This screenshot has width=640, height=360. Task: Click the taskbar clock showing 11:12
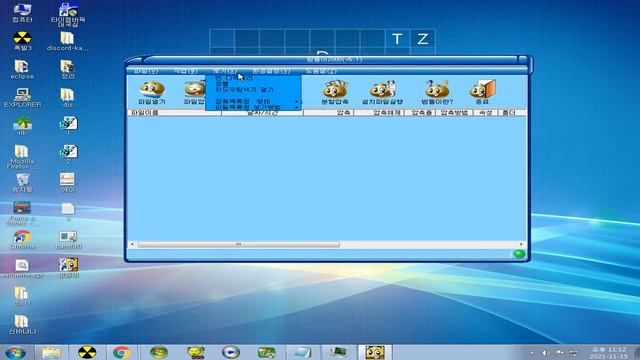click(x=609, y=353)
